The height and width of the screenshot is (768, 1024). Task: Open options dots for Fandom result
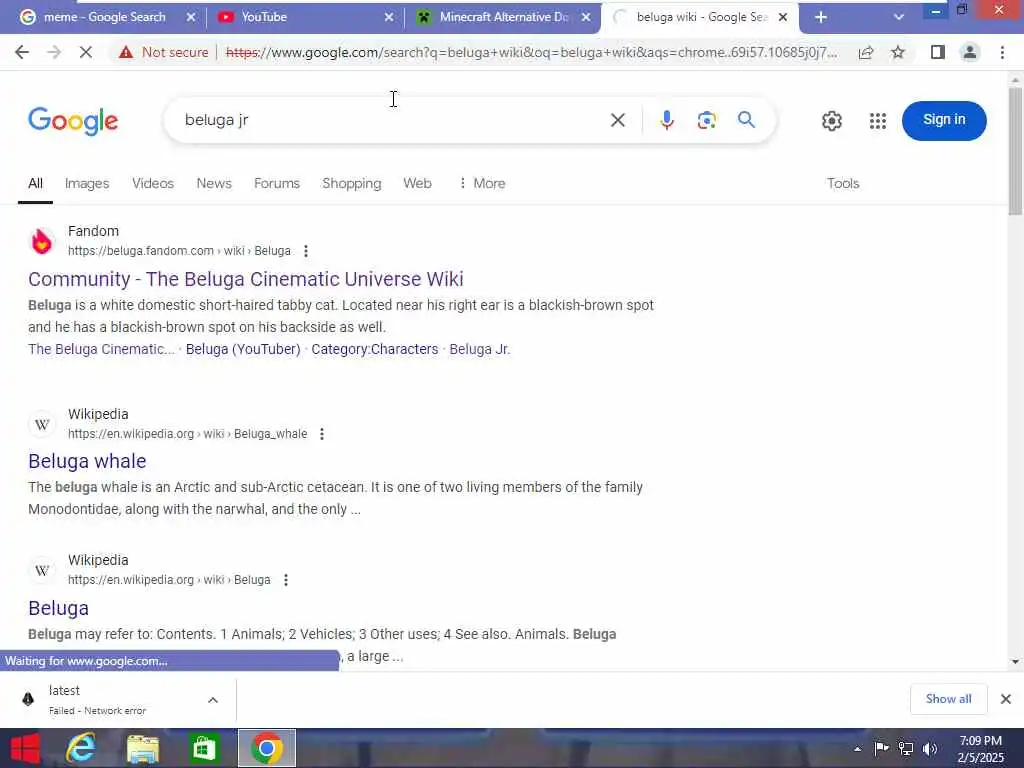coord(306,251)
